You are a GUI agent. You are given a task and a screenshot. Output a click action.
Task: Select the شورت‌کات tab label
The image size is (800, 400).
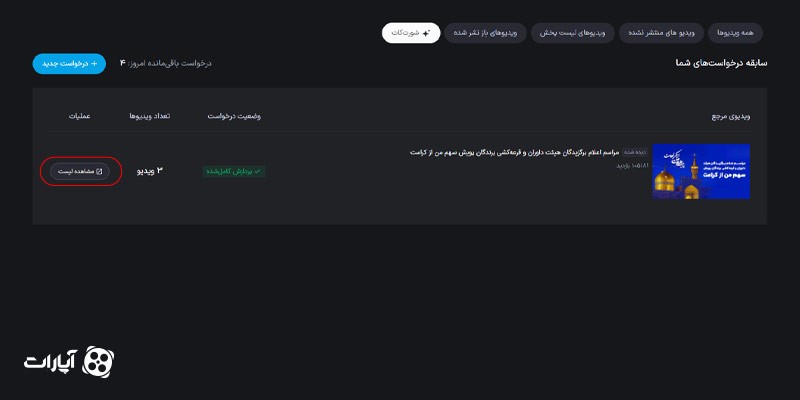(x=405, y=33)
